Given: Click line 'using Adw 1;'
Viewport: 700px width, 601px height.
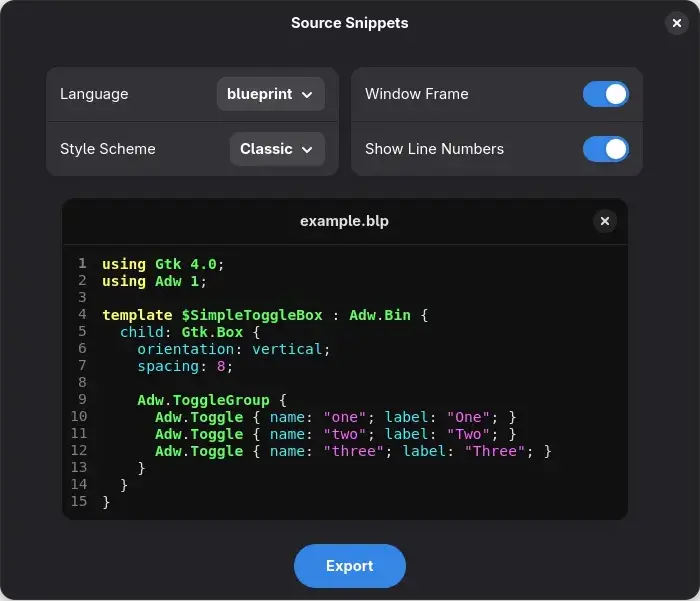Looking at the screenshot, I should coord(154,281).
